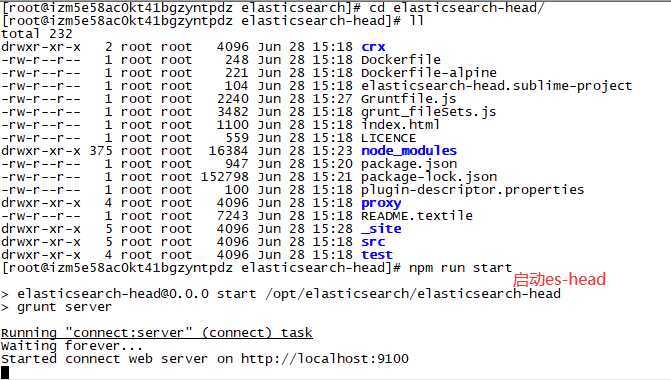The height and width of the screenshot is (380, 671).
Task: Click the proxy directory name
Action: point(381,203)
